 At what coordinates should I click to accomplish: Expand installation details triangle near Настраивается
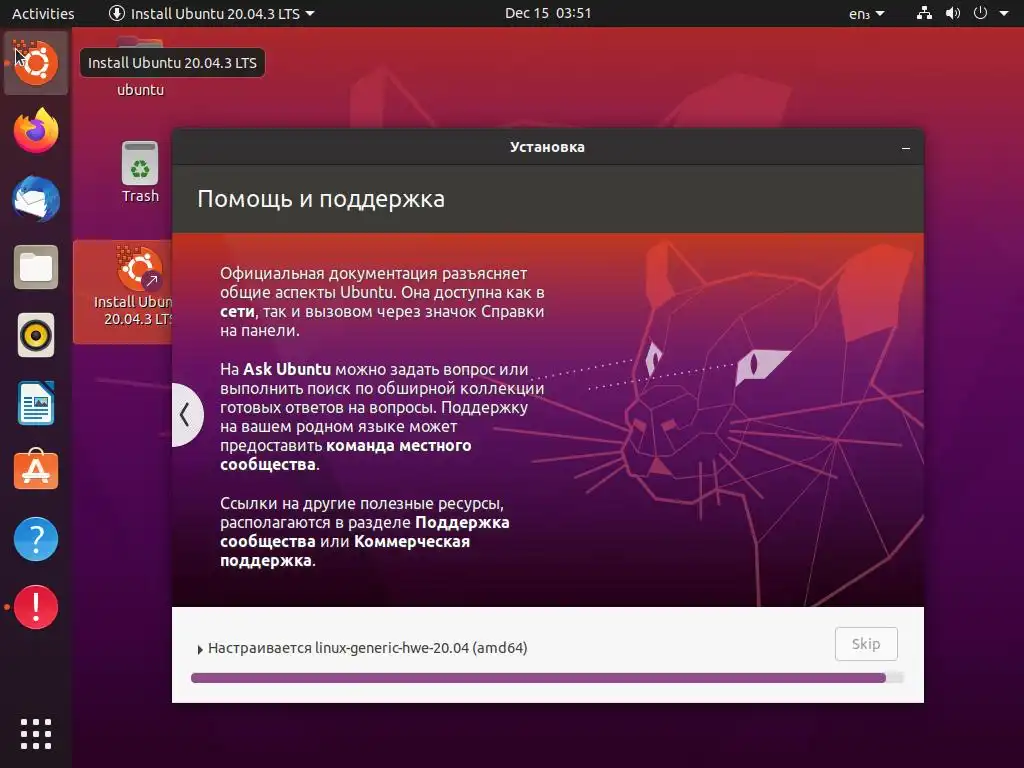click(x=200, y=649)
